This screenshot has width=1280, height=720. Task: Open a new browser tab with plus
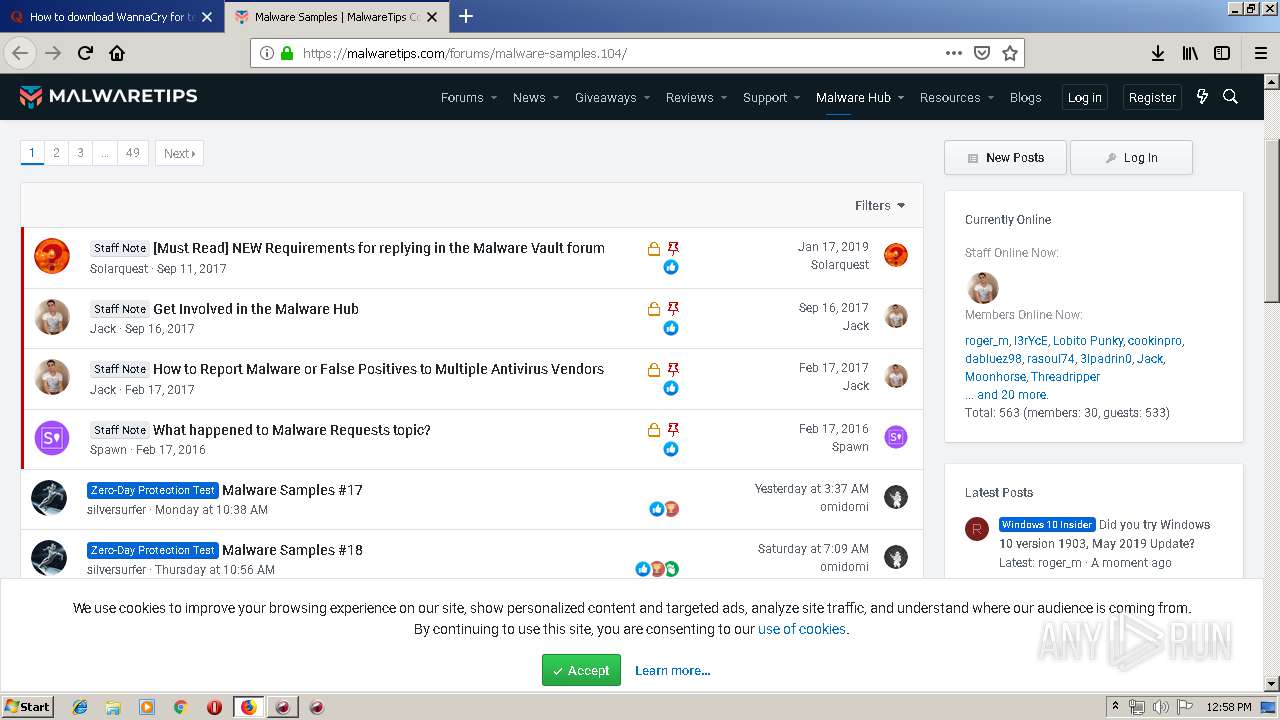pyautogui.click(x=466, y=16)
